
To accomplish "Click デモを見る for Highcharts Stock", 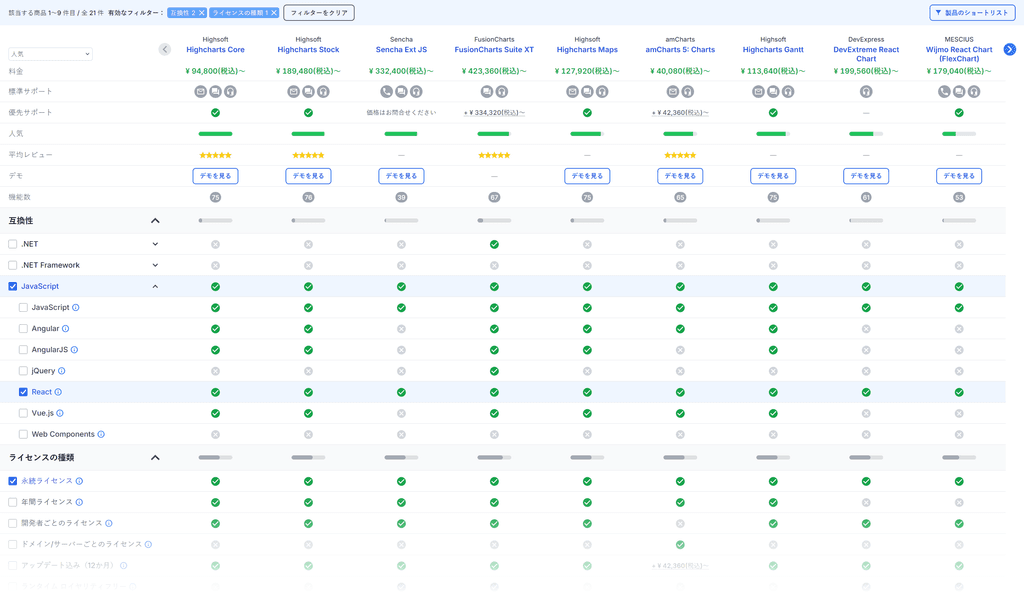I will coord(308,176).
